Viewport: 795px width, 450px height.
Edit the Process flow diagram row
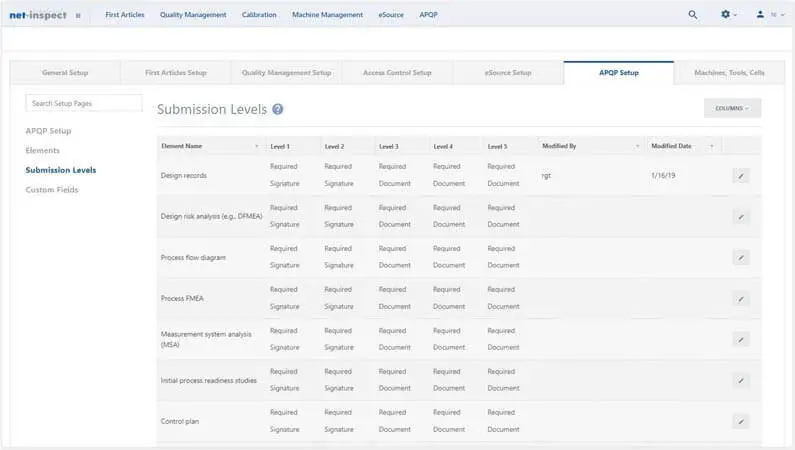[x=740, y=257]
